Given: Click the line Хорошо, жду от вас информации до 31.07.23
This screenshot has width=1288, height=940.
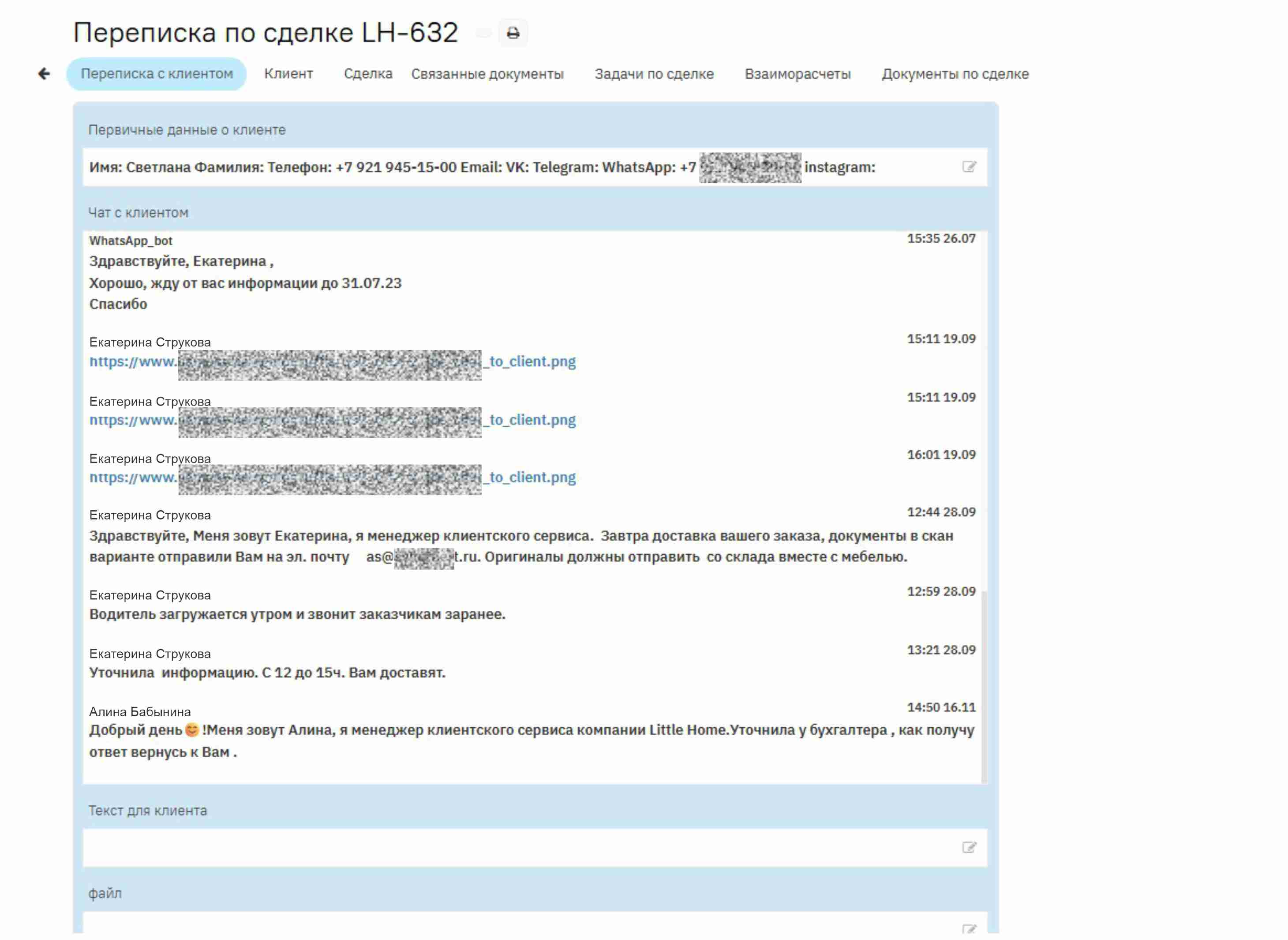Looking at the screenshot, I should point(245,283).
